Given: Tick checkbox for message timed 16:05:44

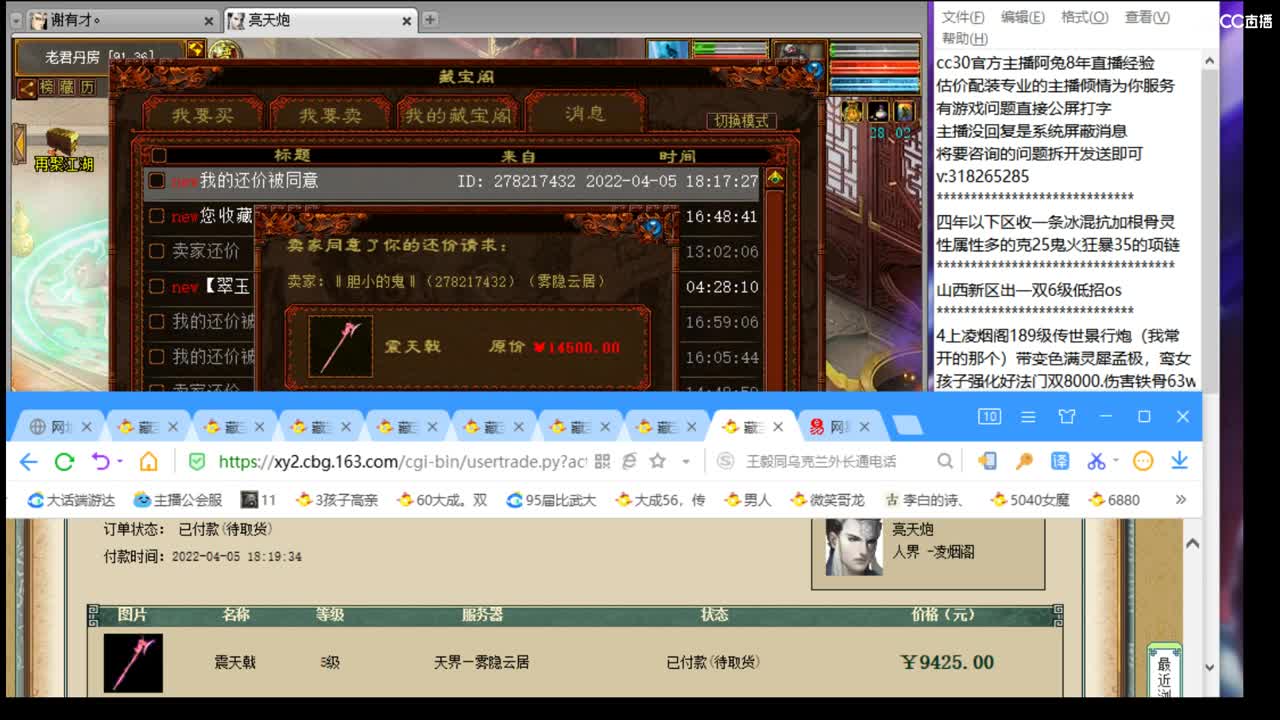Looking at the screenshot, I should click(157, 356).
